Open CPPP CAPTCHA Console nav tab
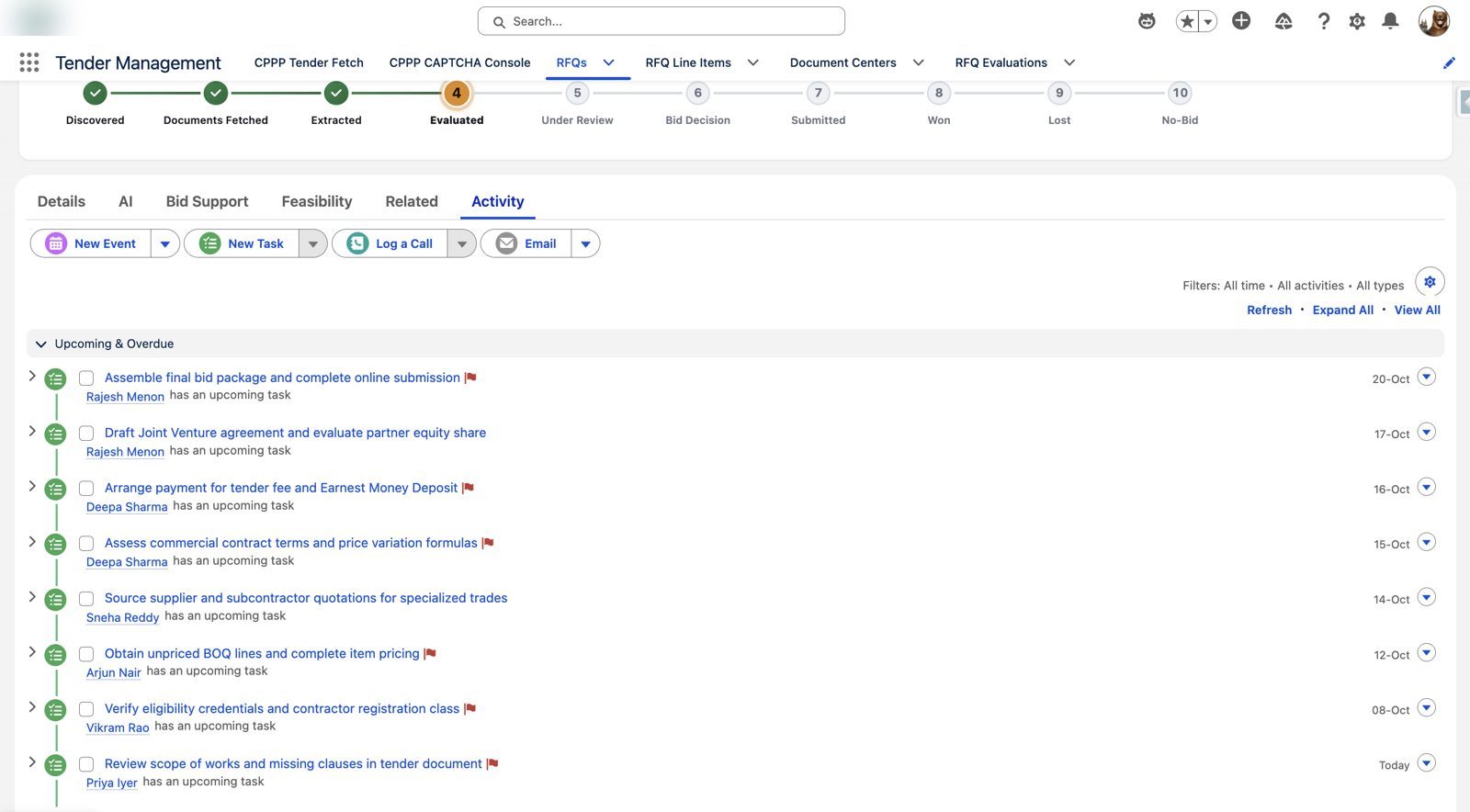The height and width of the screenshot is (812, 1470). tap(459, 62)
